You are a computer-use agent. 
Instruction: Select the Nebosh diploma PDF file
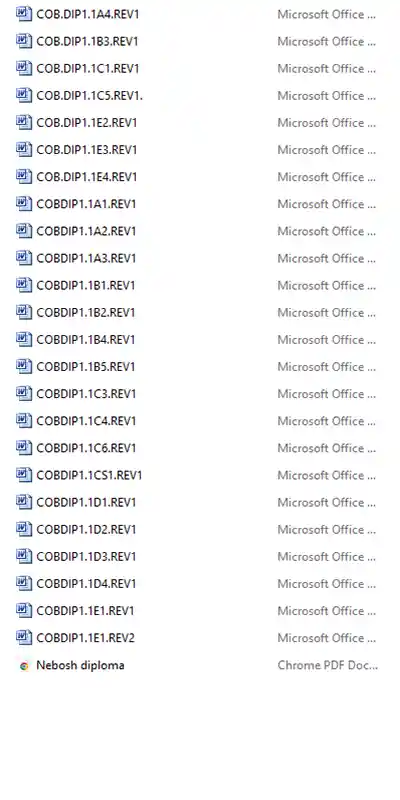tap(80, 665)
